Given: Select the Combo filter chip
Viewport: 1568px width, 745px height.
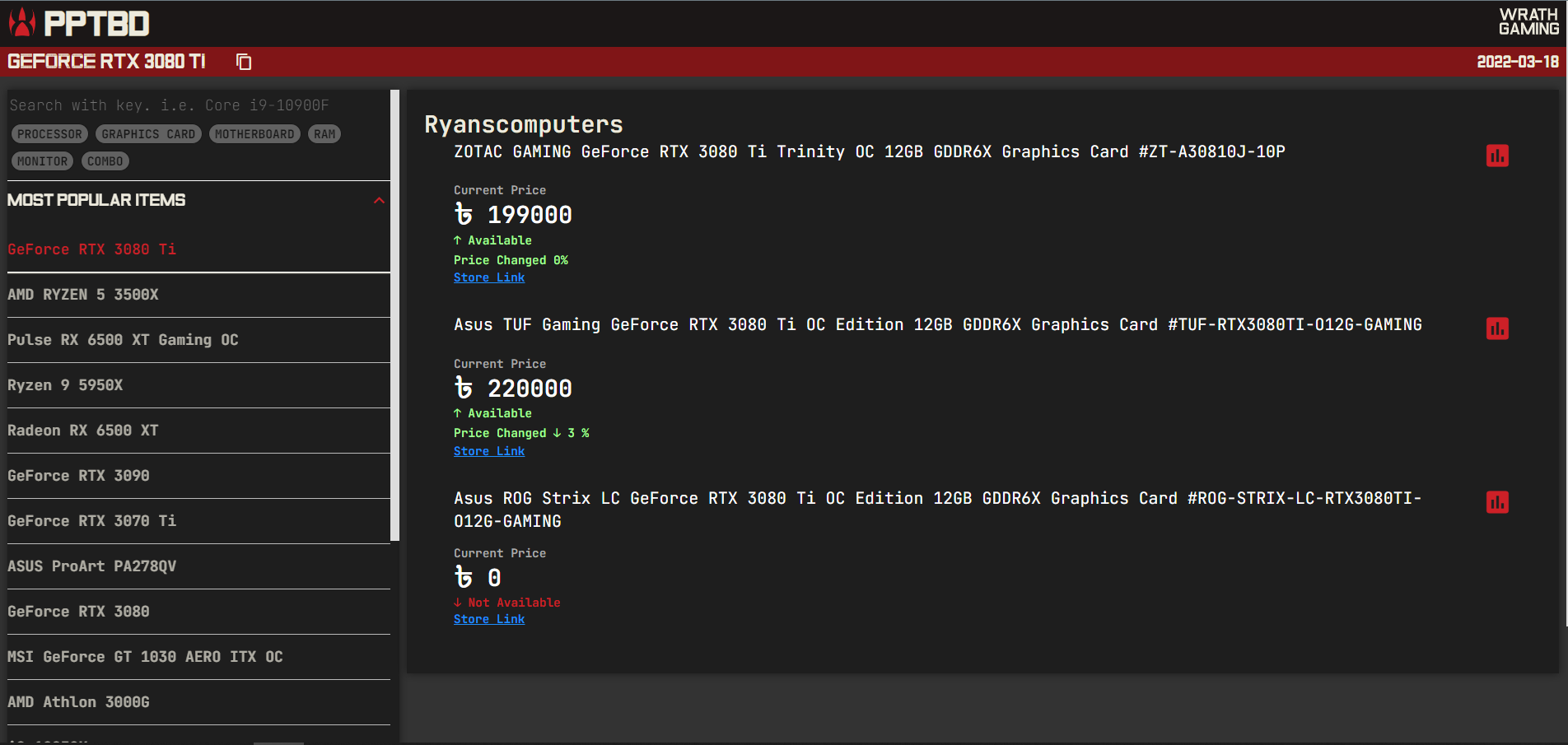Looking at the screenshot, I should tap(105, 161).
